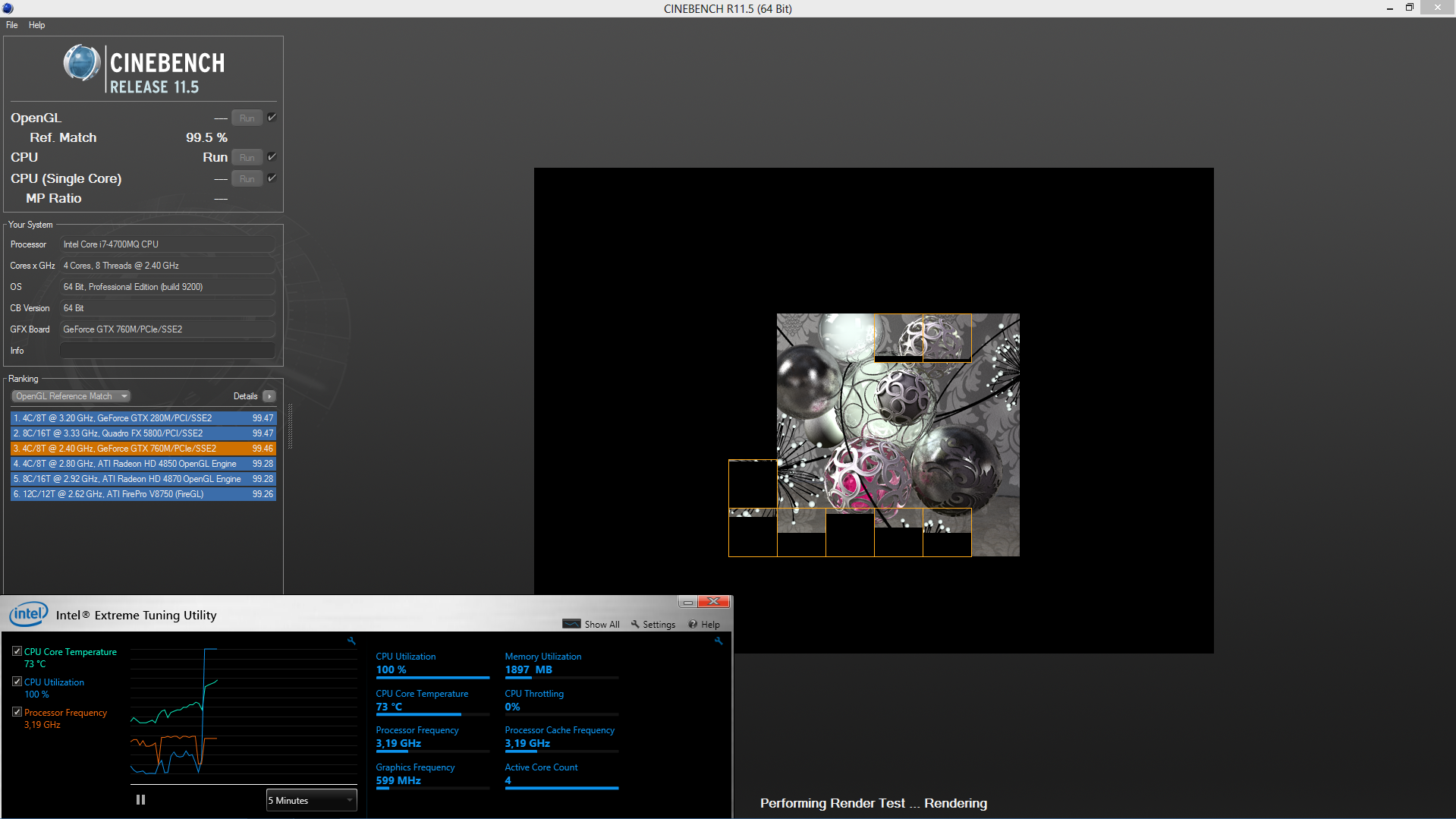Select highlighted ranking row GeForce GTX 760M
Viewport: 1456px width, 819px height.
coord(143,449)
